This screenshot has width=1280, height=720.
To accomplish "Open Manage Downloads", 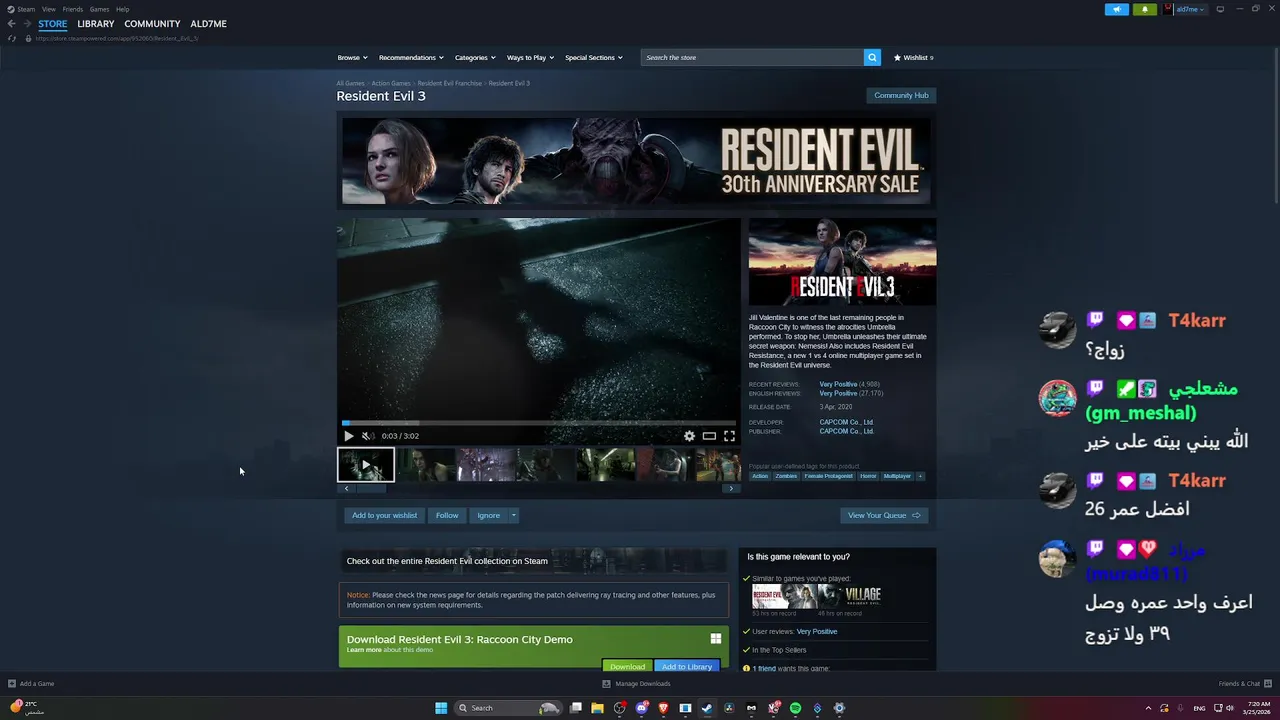I will [x=636, y=684].
